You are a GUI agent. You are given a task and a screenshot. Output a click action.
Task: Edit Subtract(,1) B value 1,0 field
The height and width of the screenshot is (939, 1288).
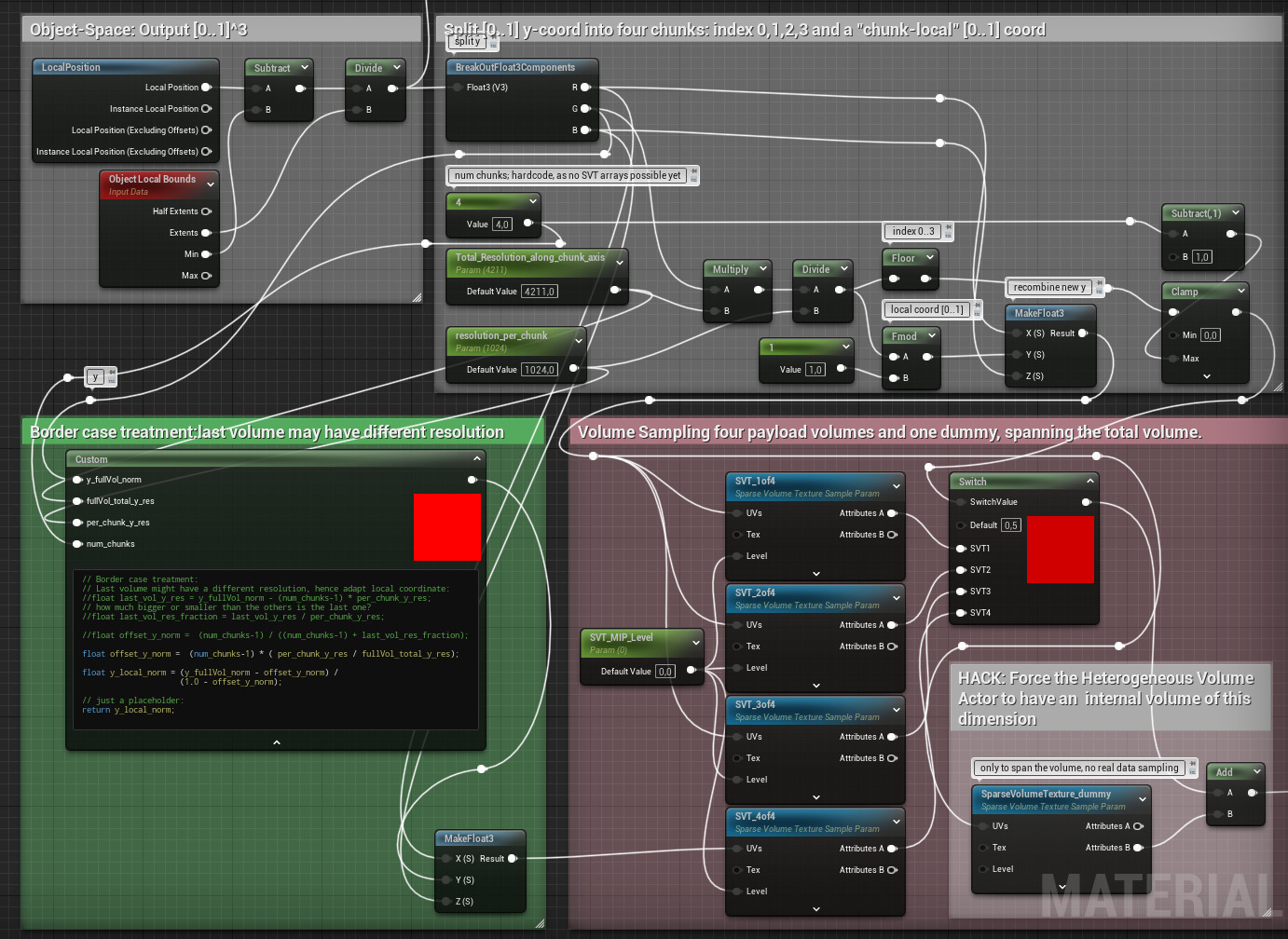[1202, 257]
